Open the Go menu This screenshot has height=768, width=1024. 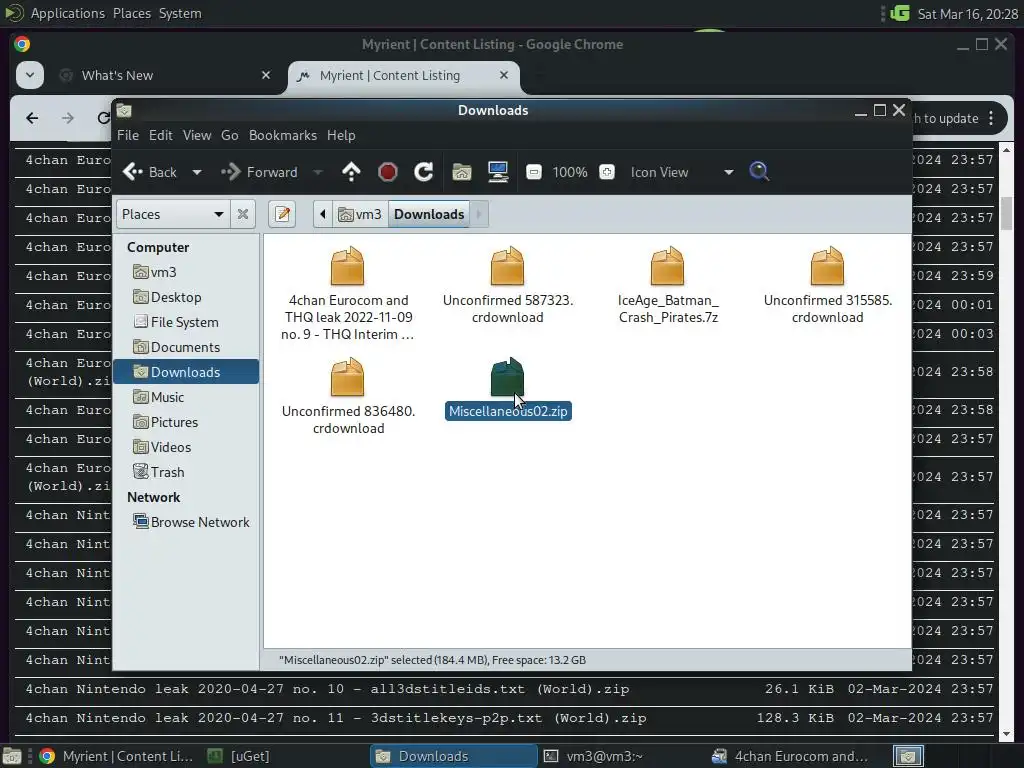click(229, 135)
